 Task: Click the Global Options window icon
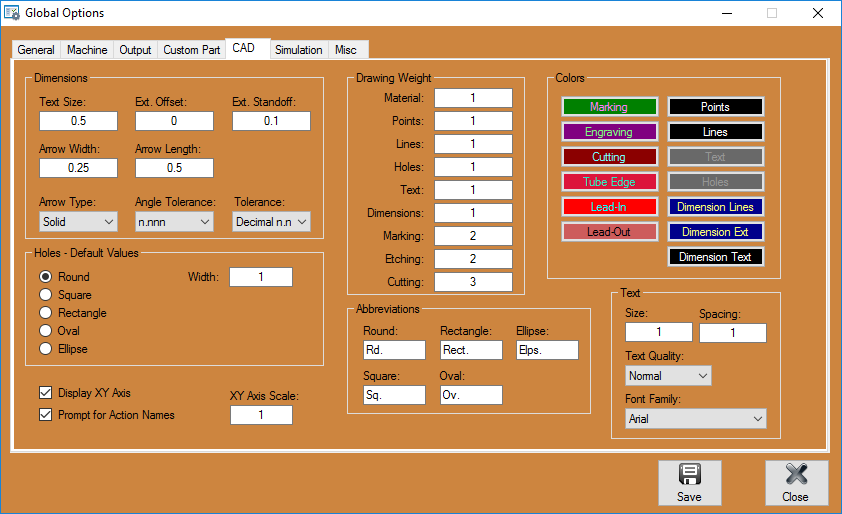point(12,13)
